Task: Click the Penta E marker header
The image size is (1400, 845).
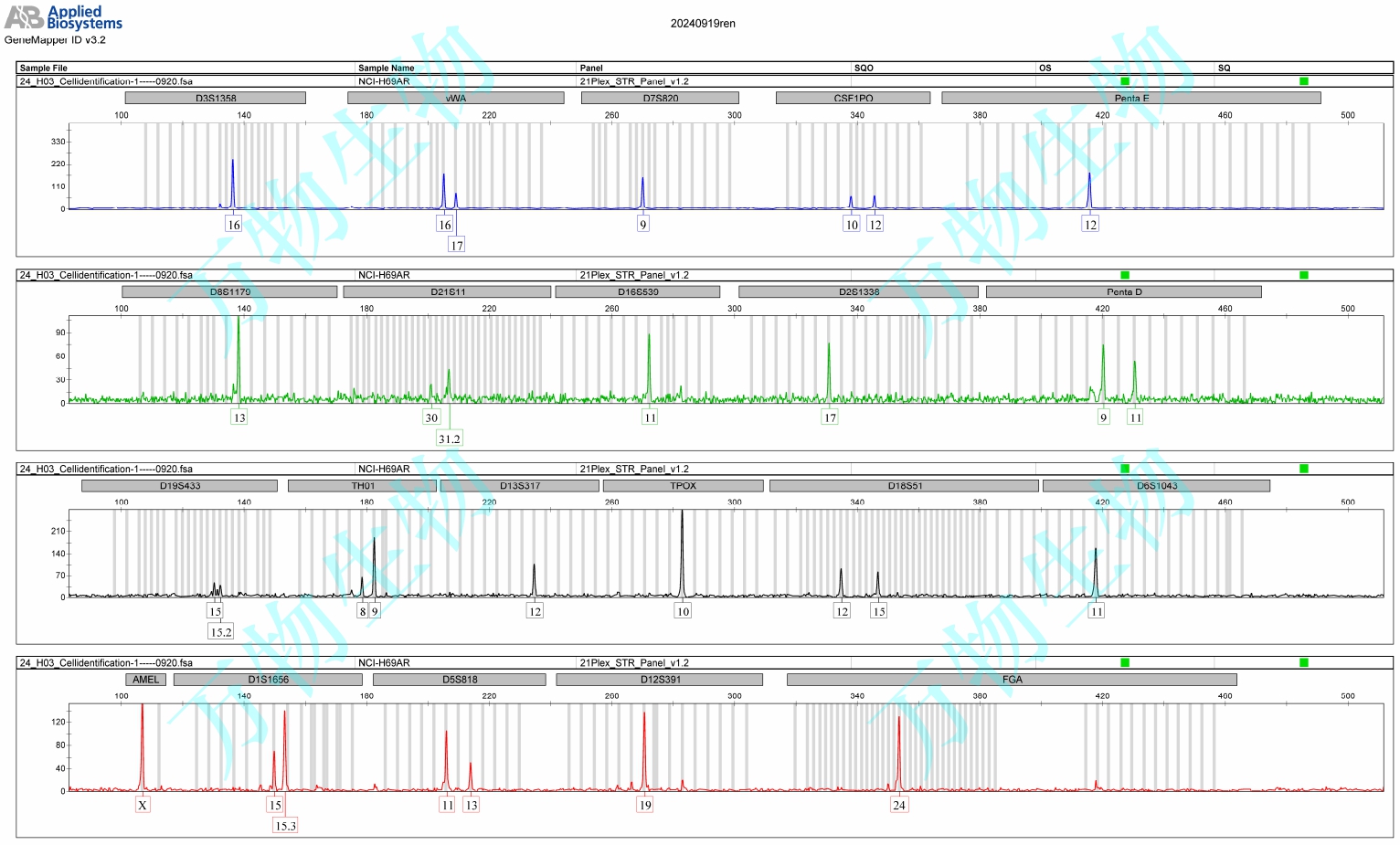Action: [x=1130, y=98]
